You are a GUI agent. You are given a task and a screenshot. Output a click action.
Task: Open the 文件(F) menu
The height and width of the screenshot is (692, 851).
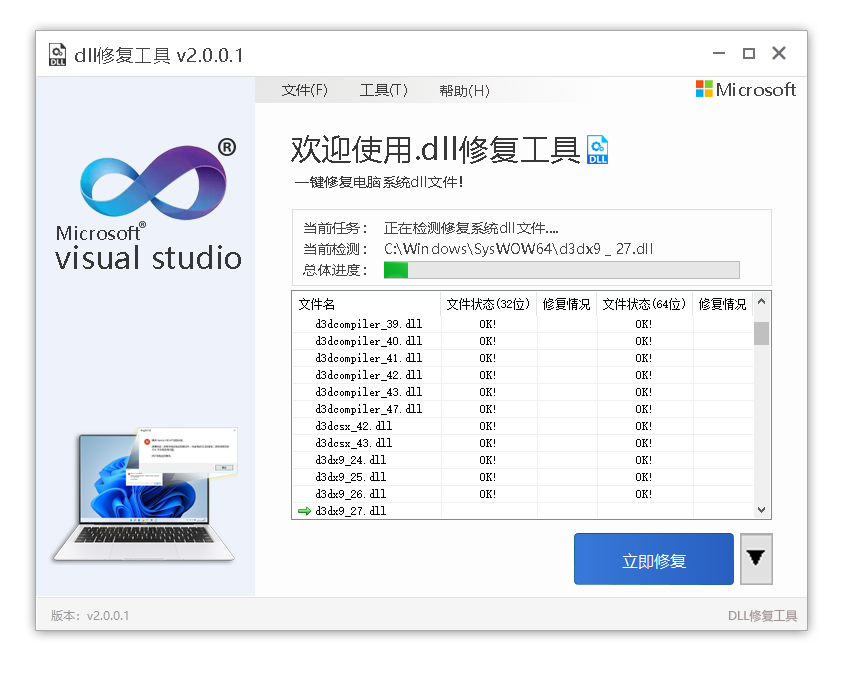click(x=304, y=90)
